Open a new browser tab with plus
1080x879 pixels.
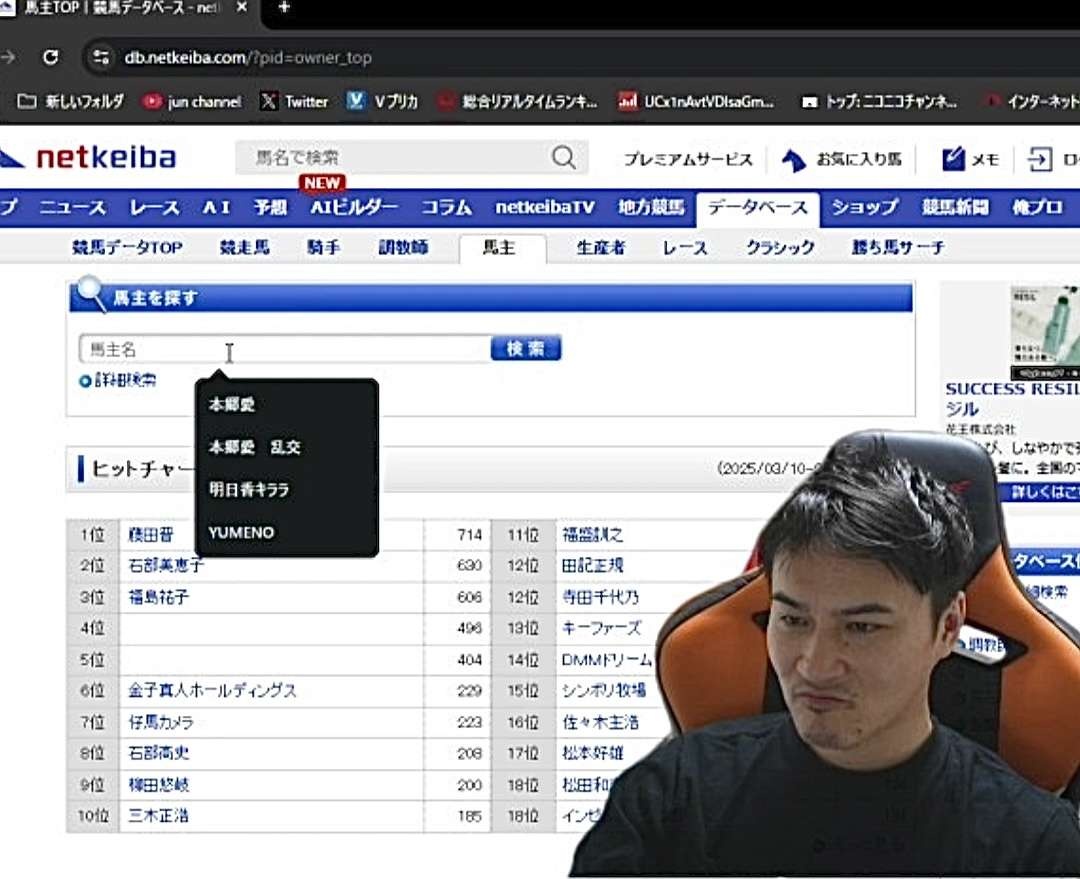point(284,7)
